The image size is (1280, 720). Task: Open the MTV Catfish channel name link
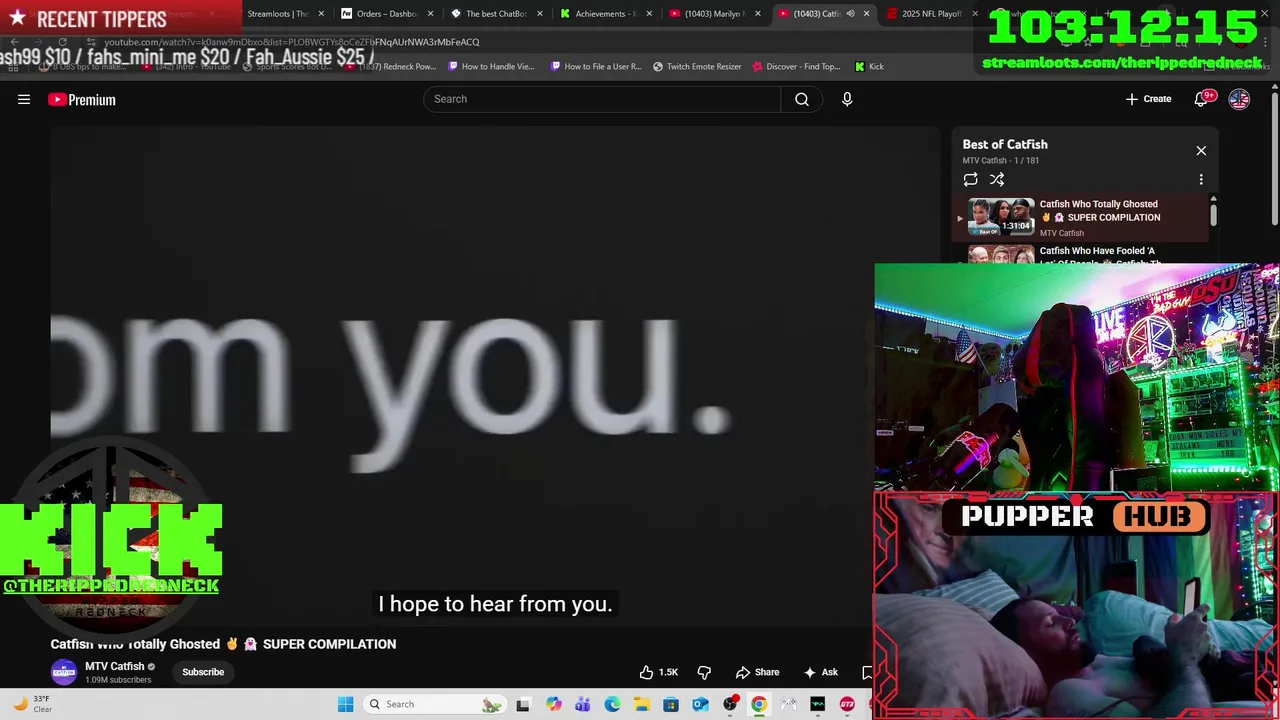[x=115, y=666]
